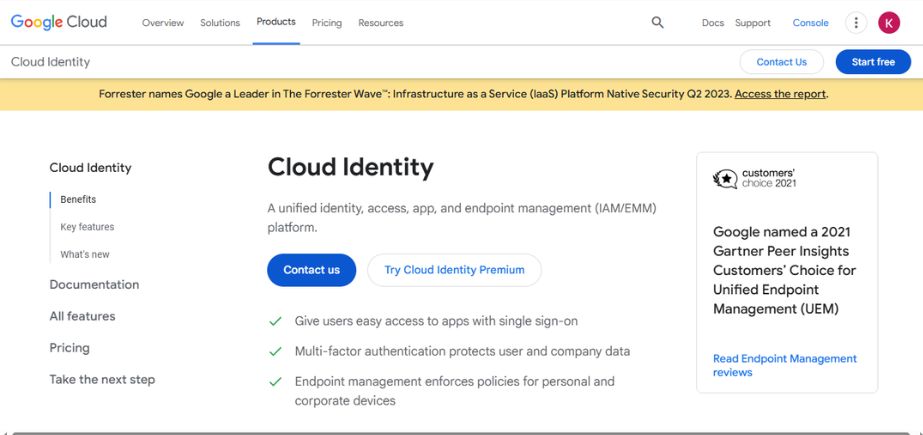Click Try Cloud Identity Premium button

[454, 270]
